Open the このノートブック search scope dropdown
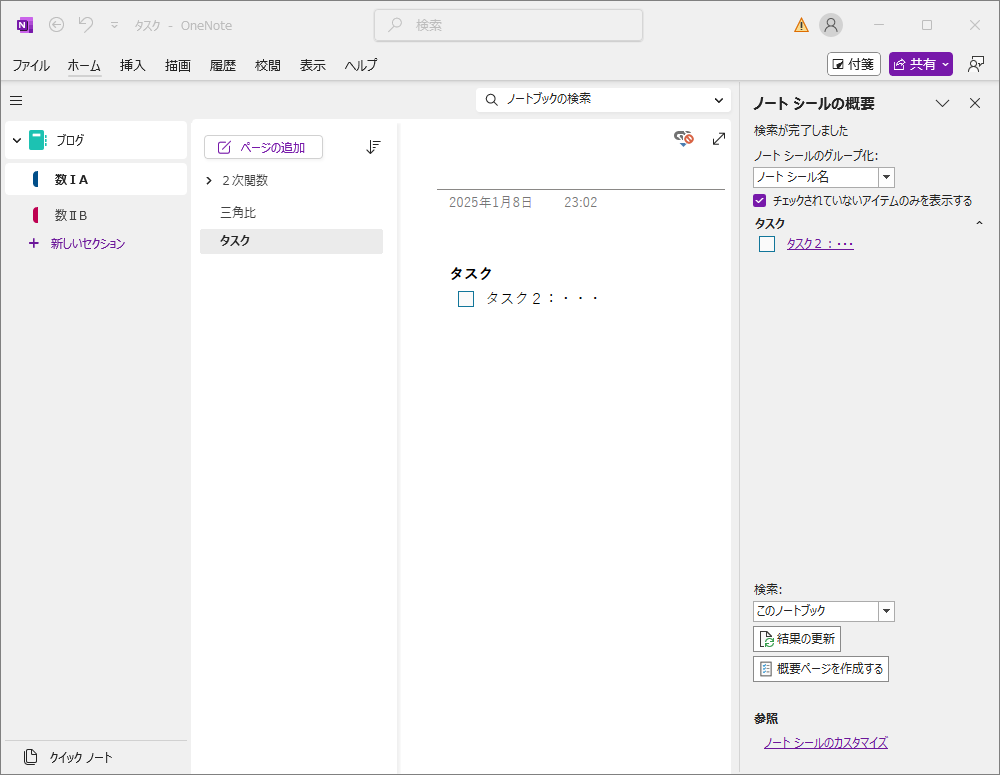This screenshot has width=1000, height=775. point(886,611)
